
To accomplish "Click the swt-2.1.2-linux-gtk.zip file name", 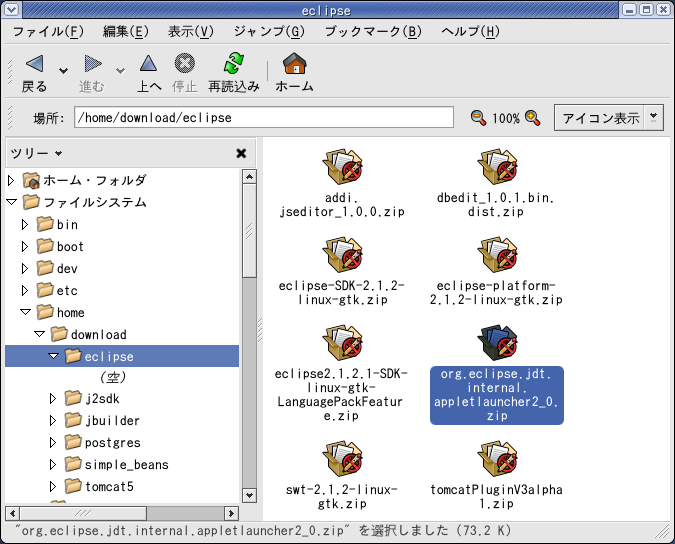I will [x=342, y=496].
